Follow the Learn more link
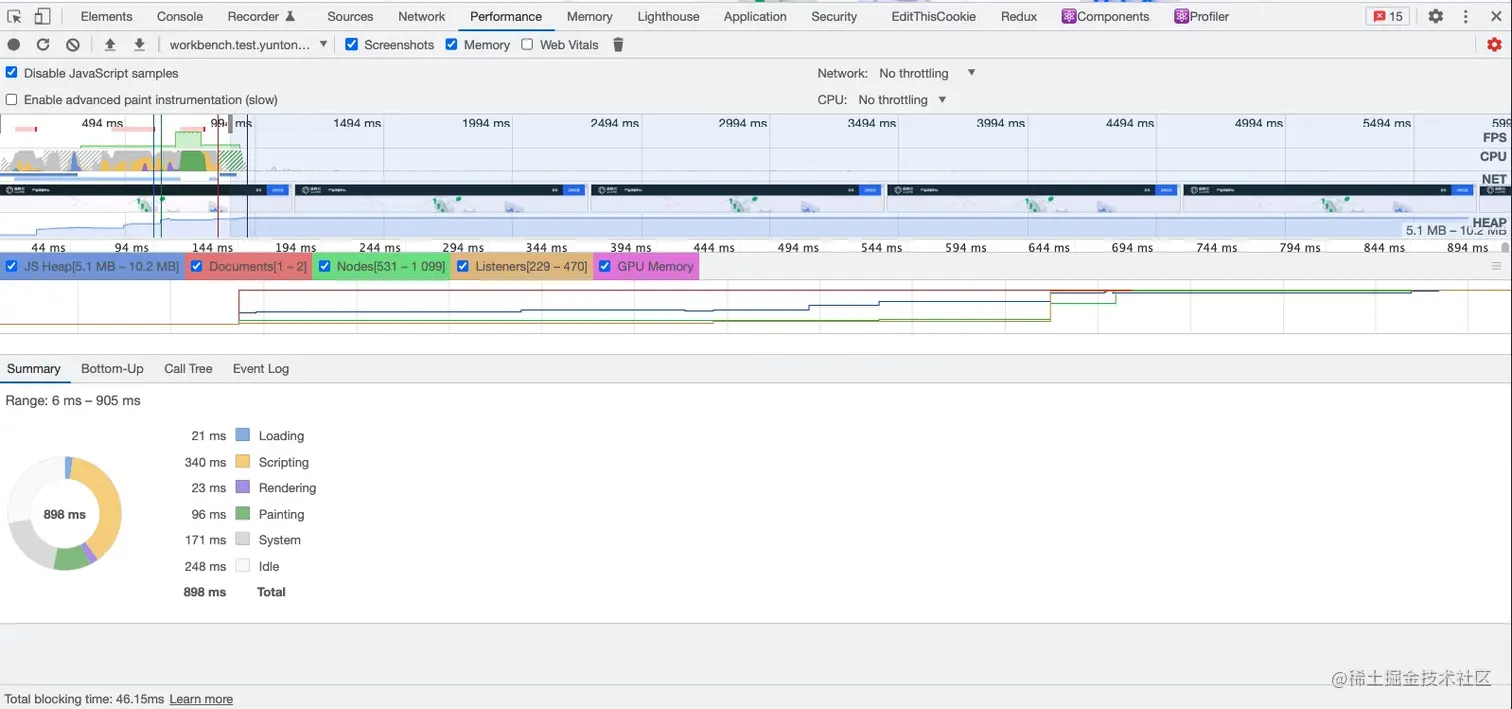 (201, 699)
